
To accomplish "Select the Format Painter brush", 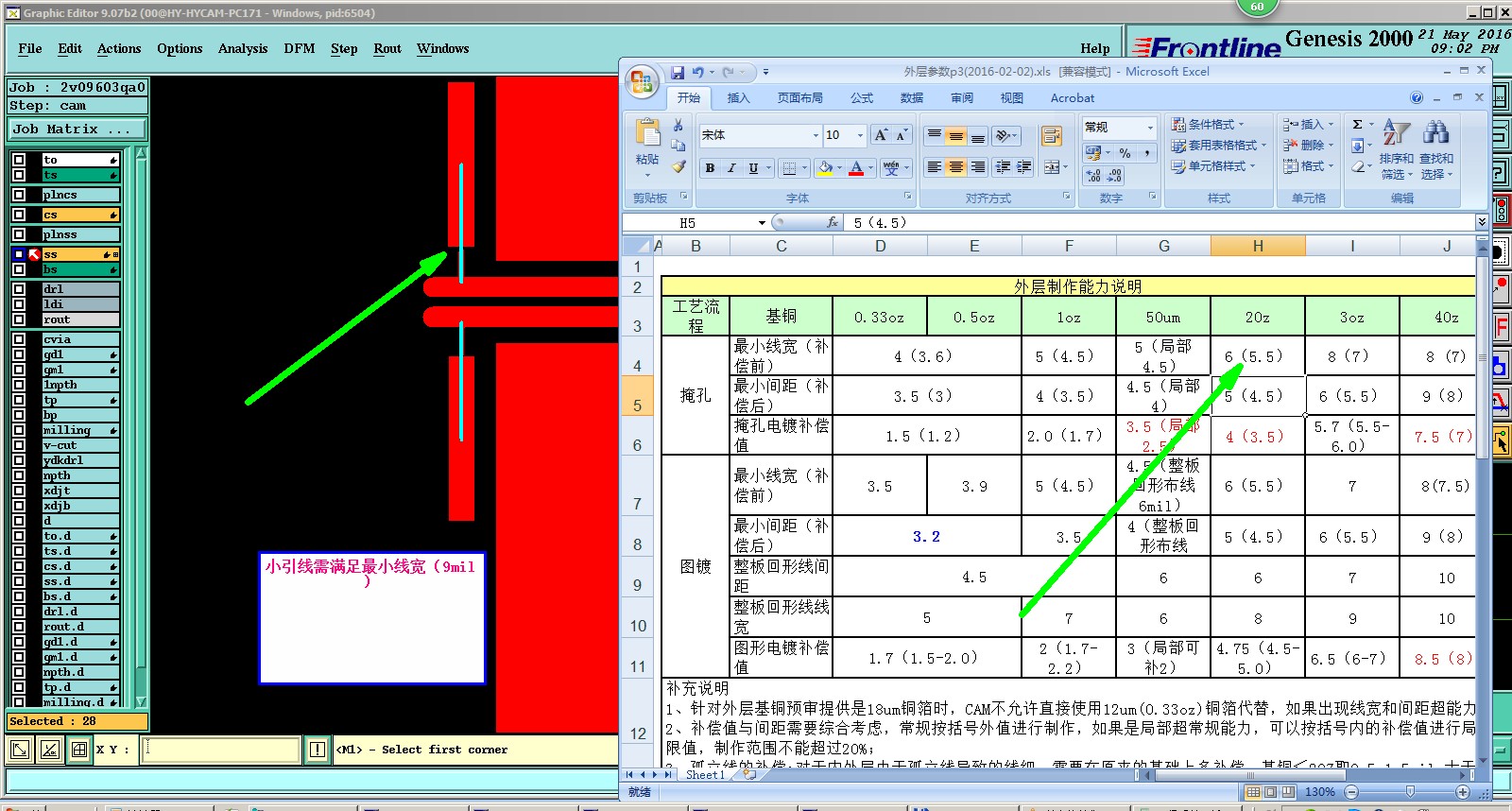I will [x=678, y=166].
